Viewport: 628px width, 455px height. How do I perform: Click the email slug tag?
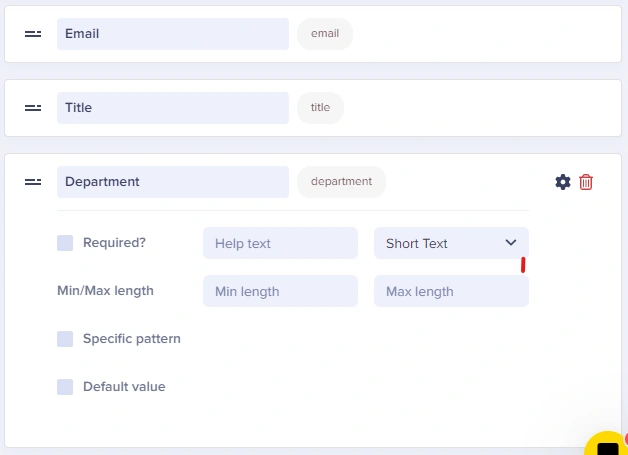(x=325, y=34)
